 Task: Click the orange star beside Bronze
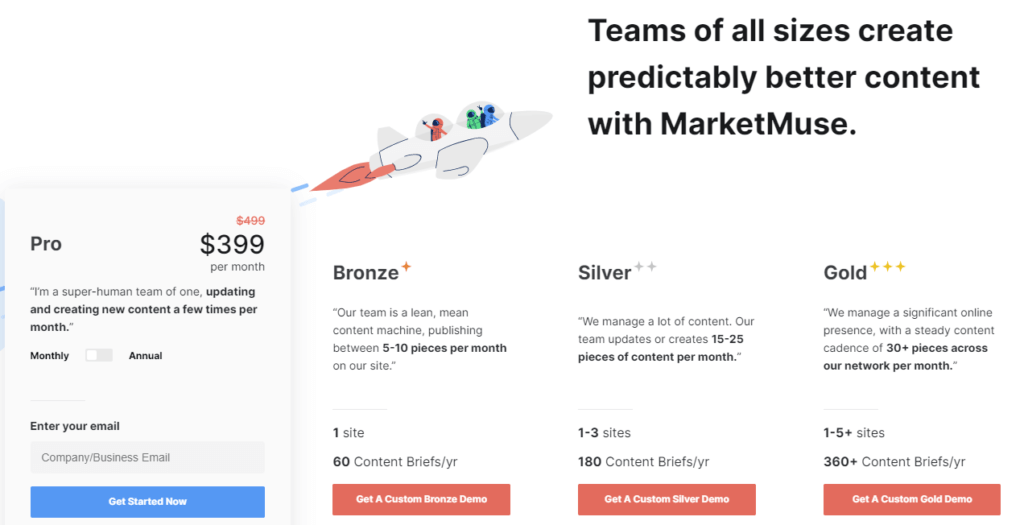(x=406, y=266)
